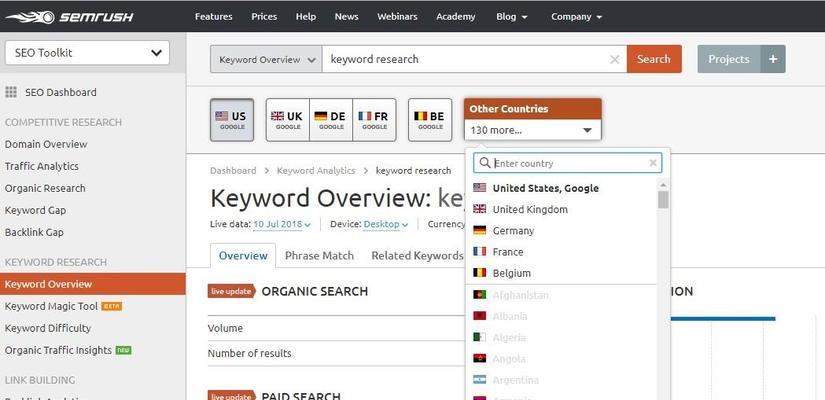Open the Device Desktop dropdown
Image resolution: width=825 pixels, height=400 pixels.
[386, 224]
